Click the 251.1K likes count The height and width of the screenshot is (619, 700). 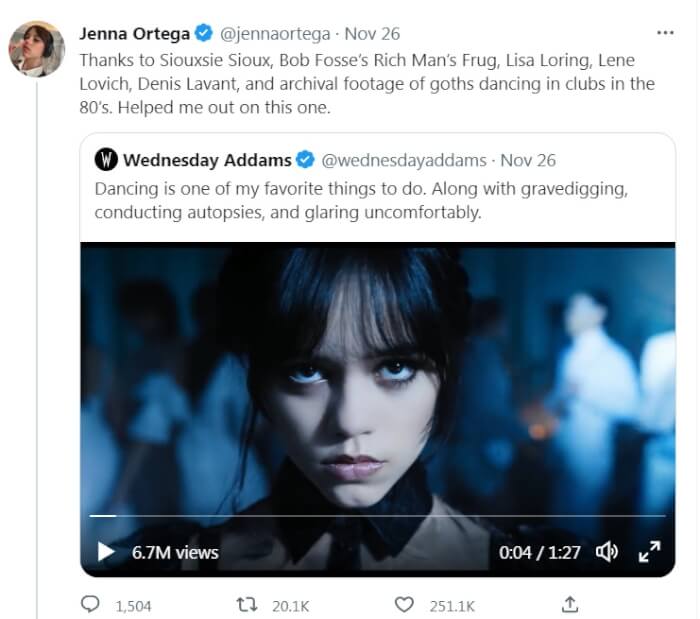point(450,605)
